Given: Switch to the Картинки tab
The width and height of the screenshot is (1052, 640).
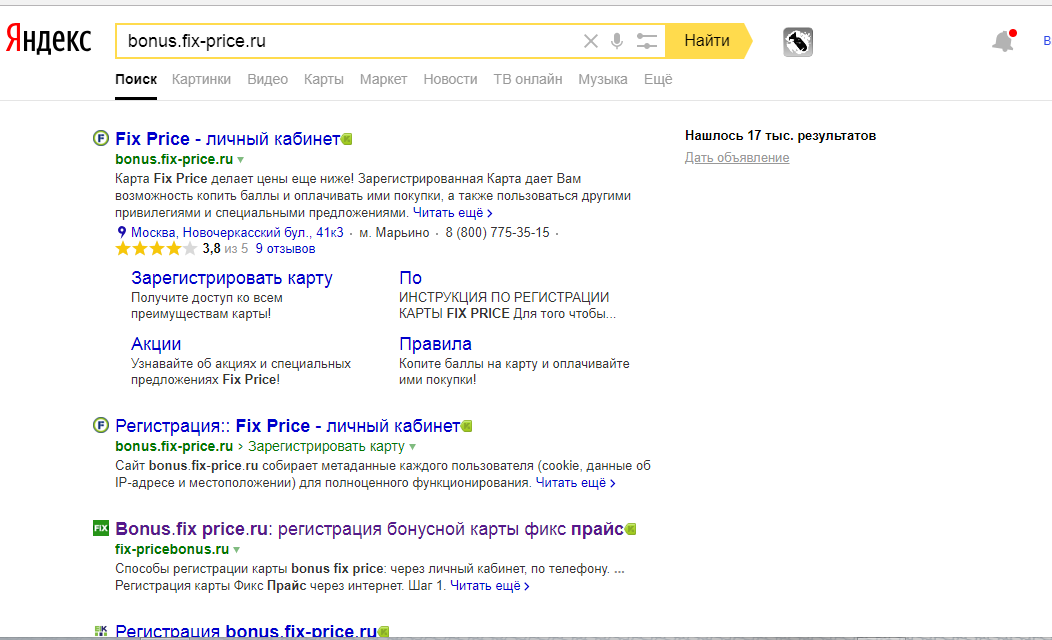Looking at the screenshot, I should [201, 79].
